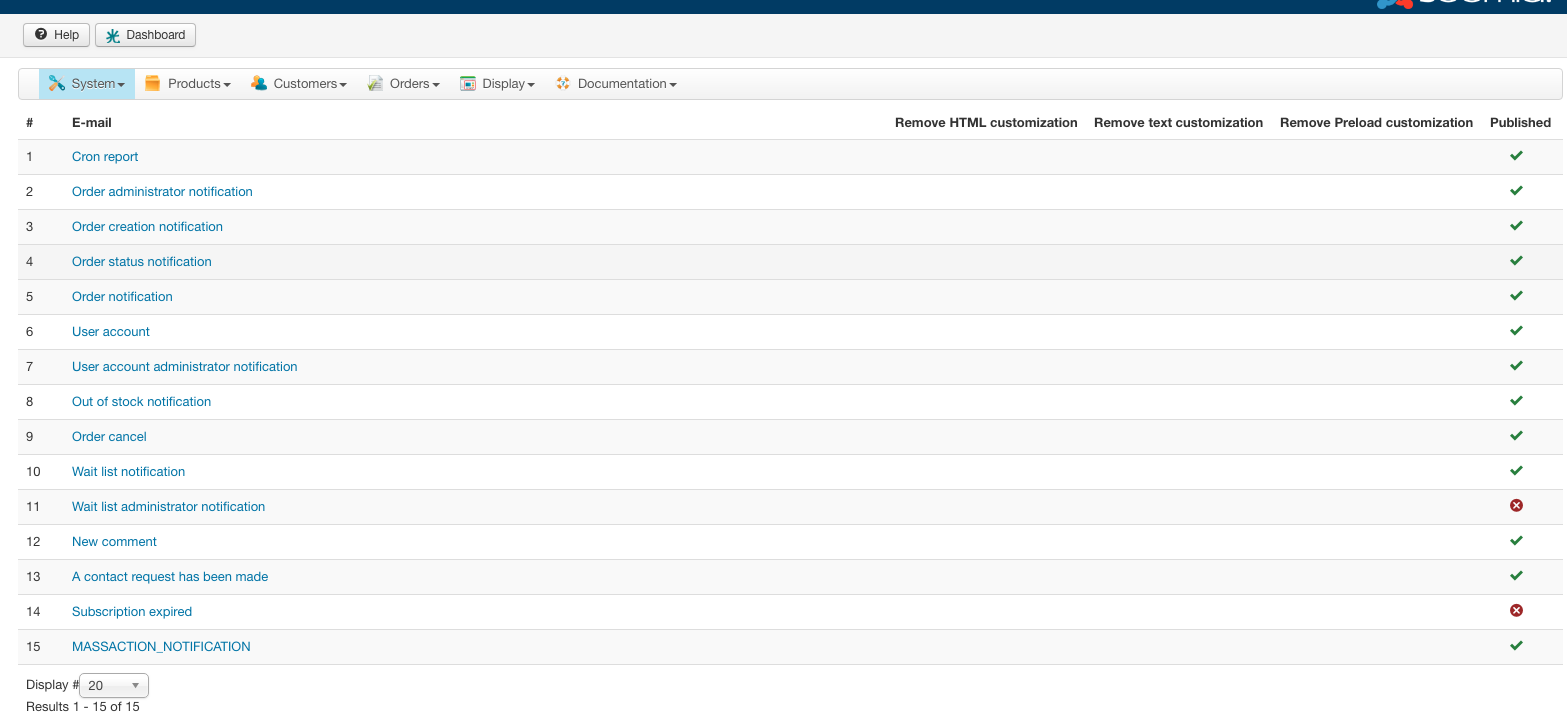Open the New comment e-mail

pyautogui.click(x=114, y=542)
